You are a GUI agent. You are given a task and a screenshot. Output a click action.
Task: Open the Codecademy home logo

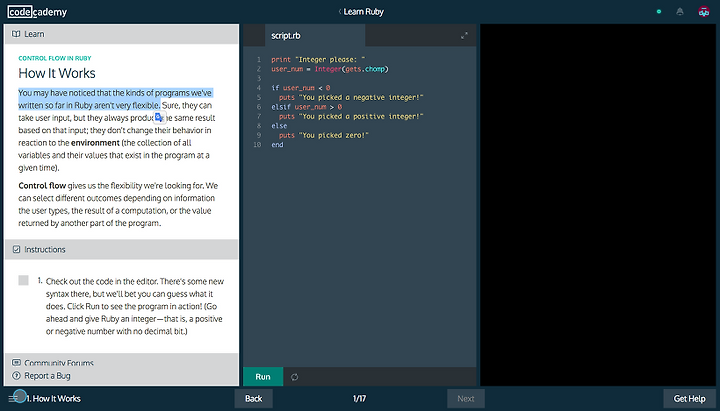37,12
